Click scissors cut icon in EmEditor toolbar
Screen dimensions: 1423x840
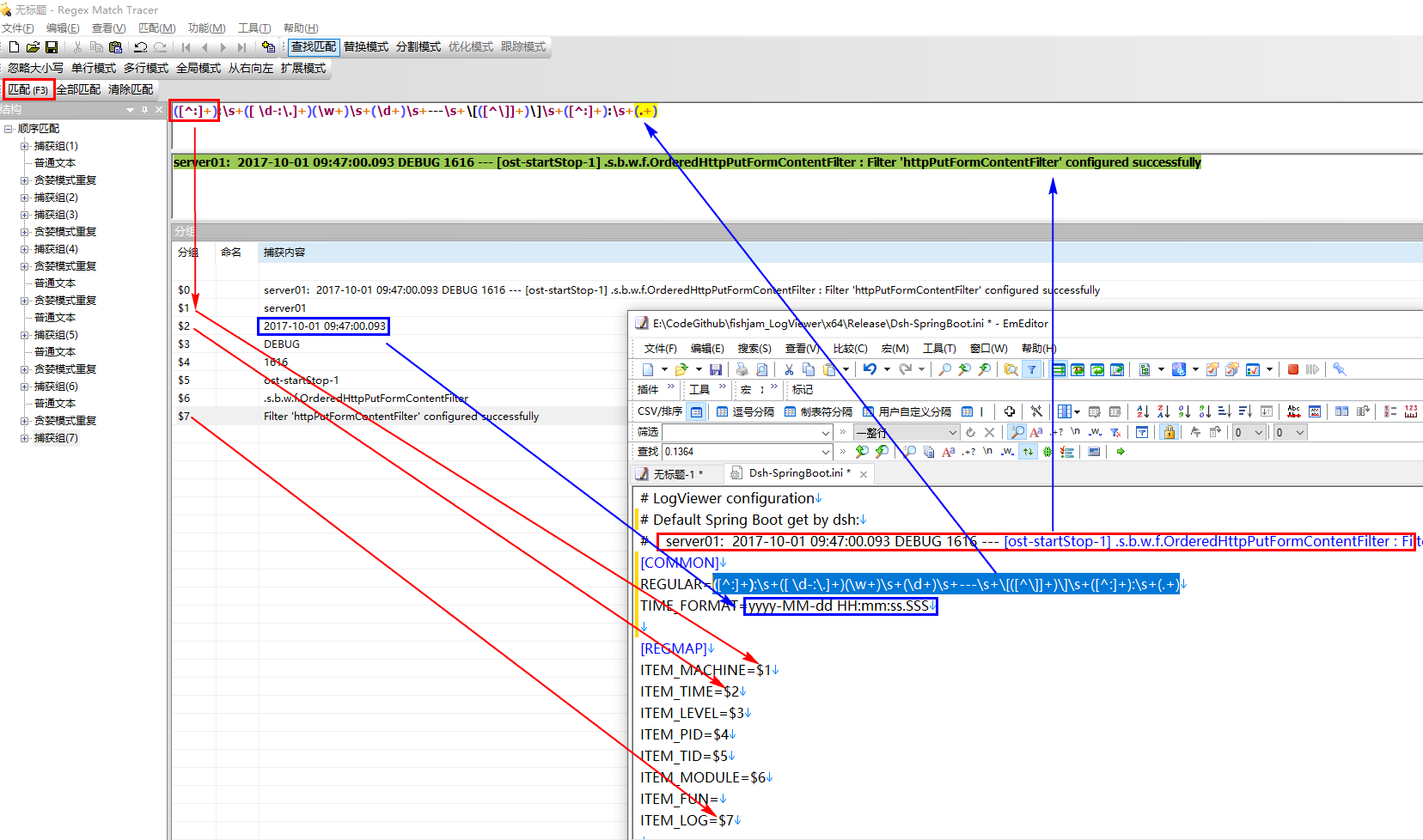(x=789, y=369)
